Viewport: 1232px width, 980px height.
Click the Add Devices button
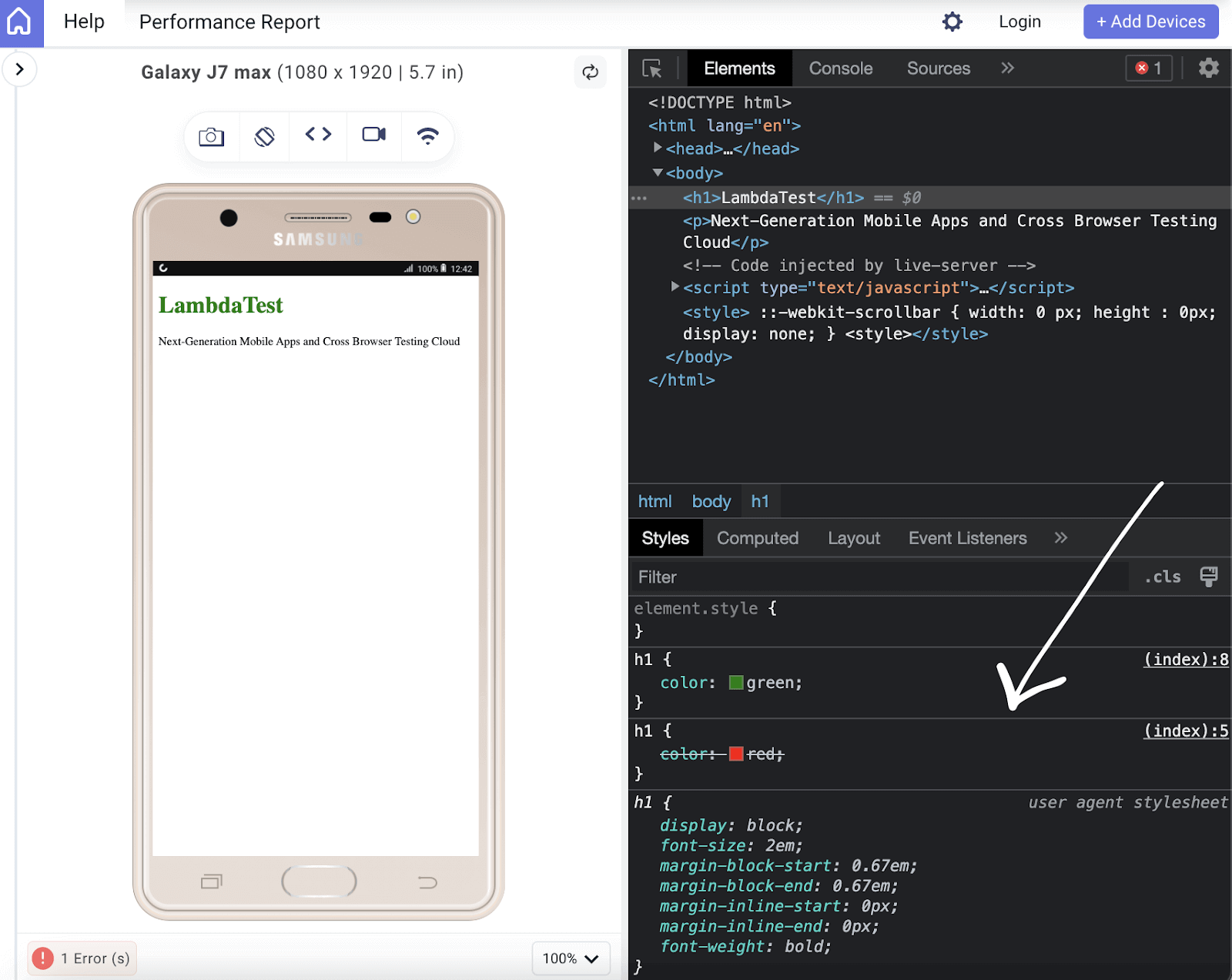point(1150,22)
